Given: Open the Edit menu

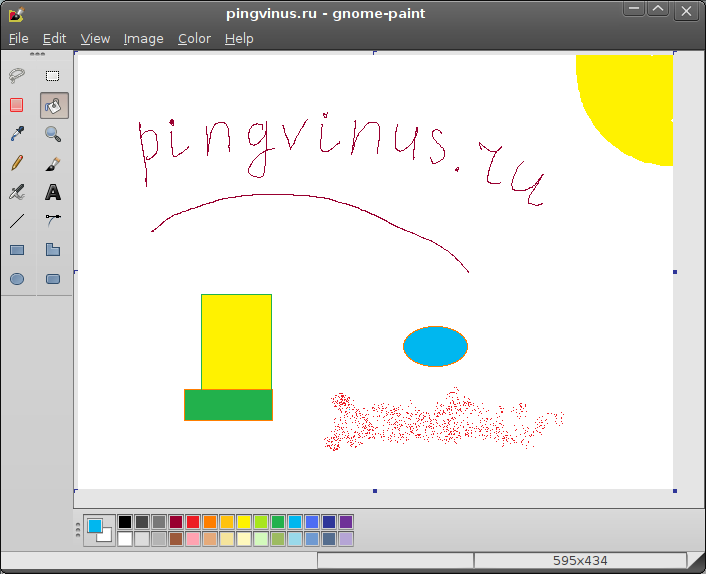Looking at the screenshot, I should click(54, 39).
